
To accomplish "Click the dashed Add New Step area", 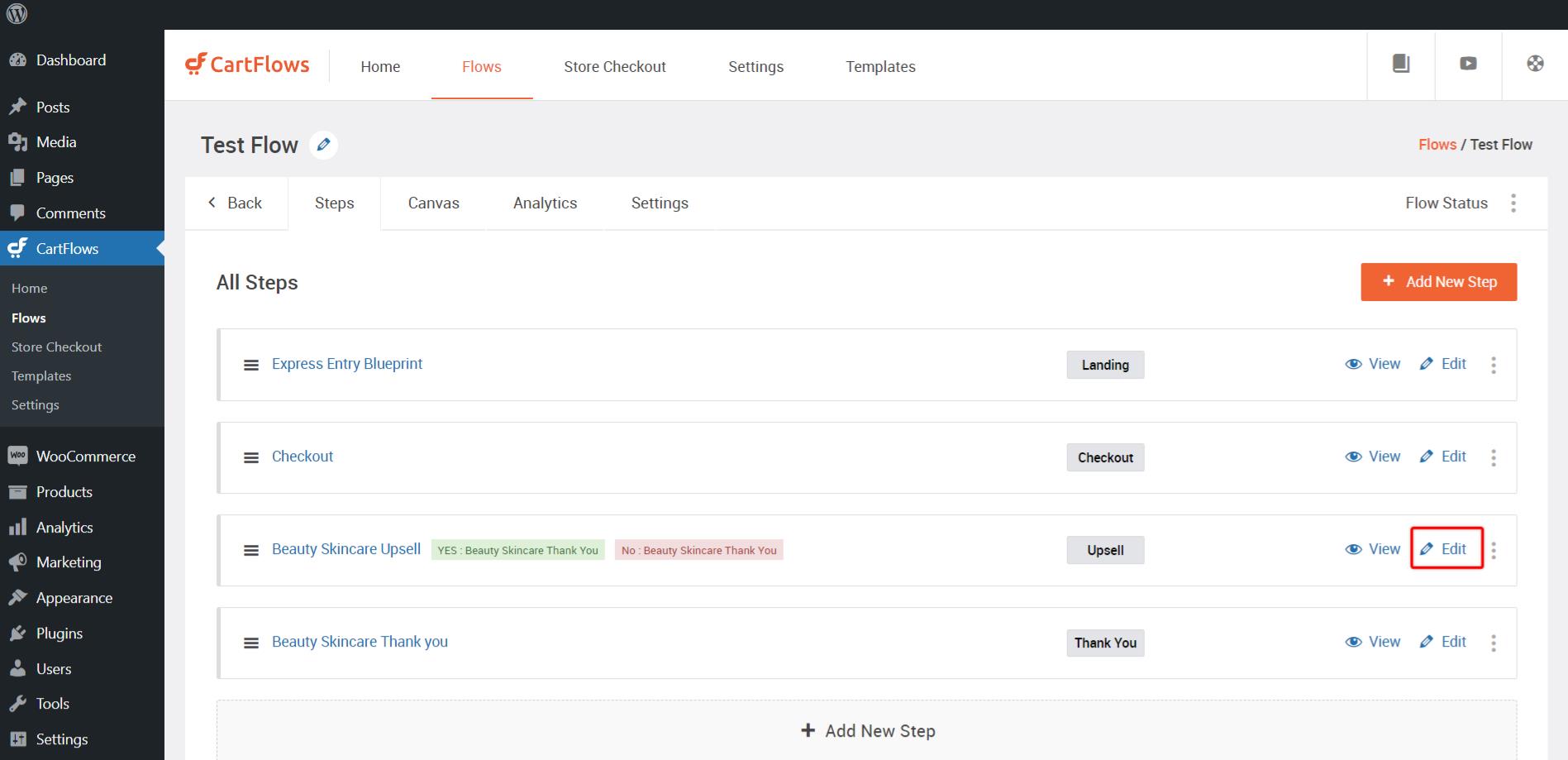I will [867, 731].
